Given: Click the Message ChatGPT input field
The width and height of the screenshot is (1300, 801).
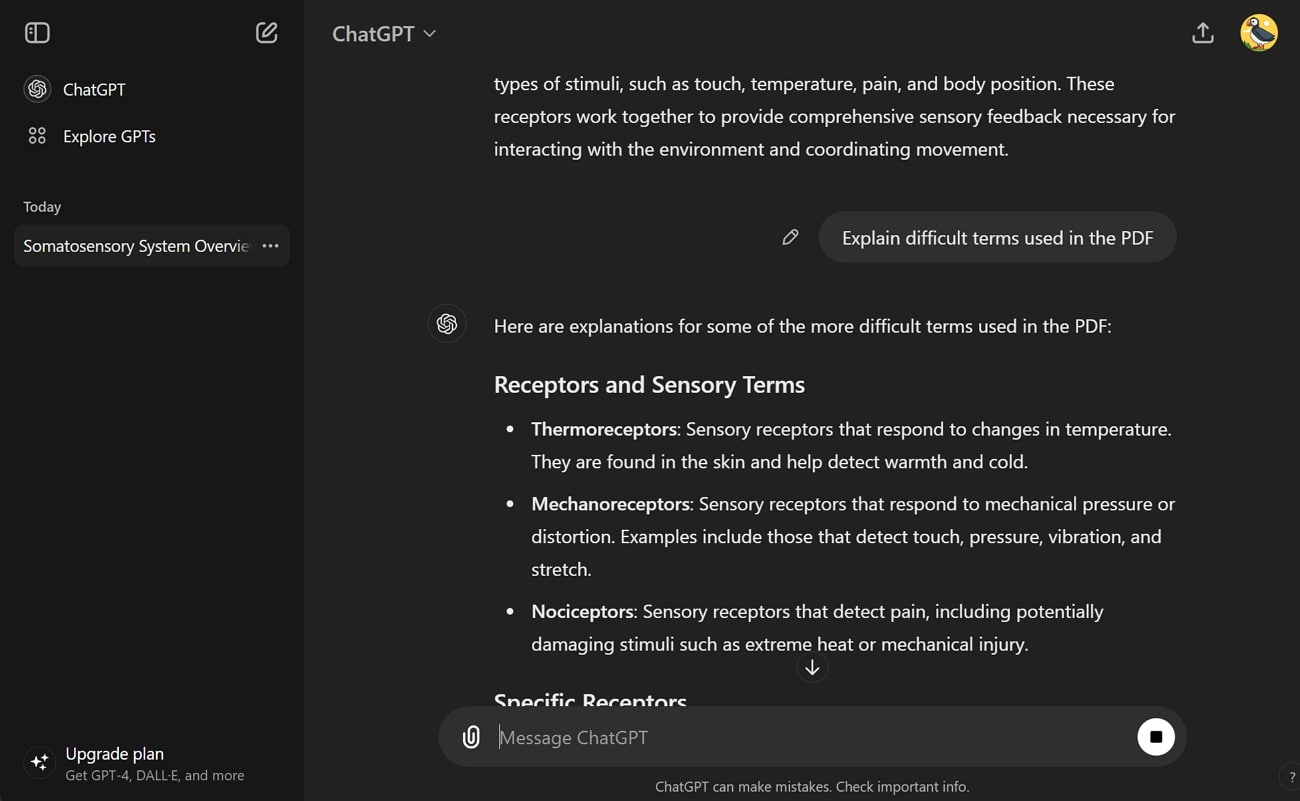Looking at the screenshot, I should click(812, 737).
